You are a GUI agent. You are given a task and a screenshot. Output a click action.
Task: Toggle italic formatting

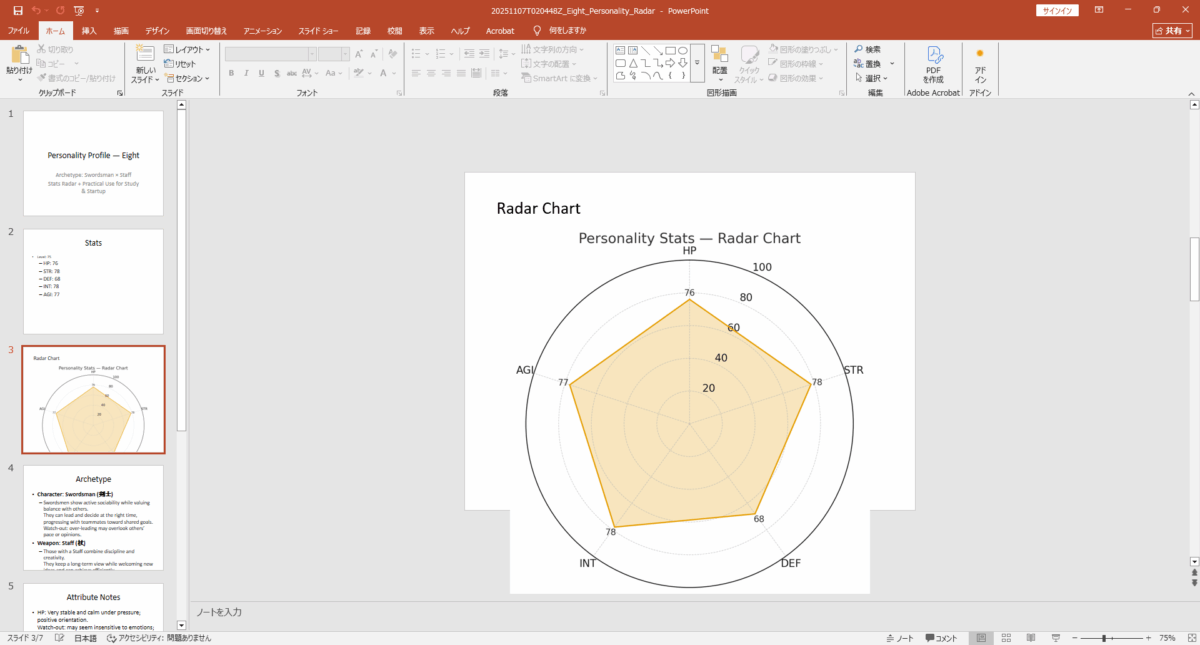click(246, 73)
